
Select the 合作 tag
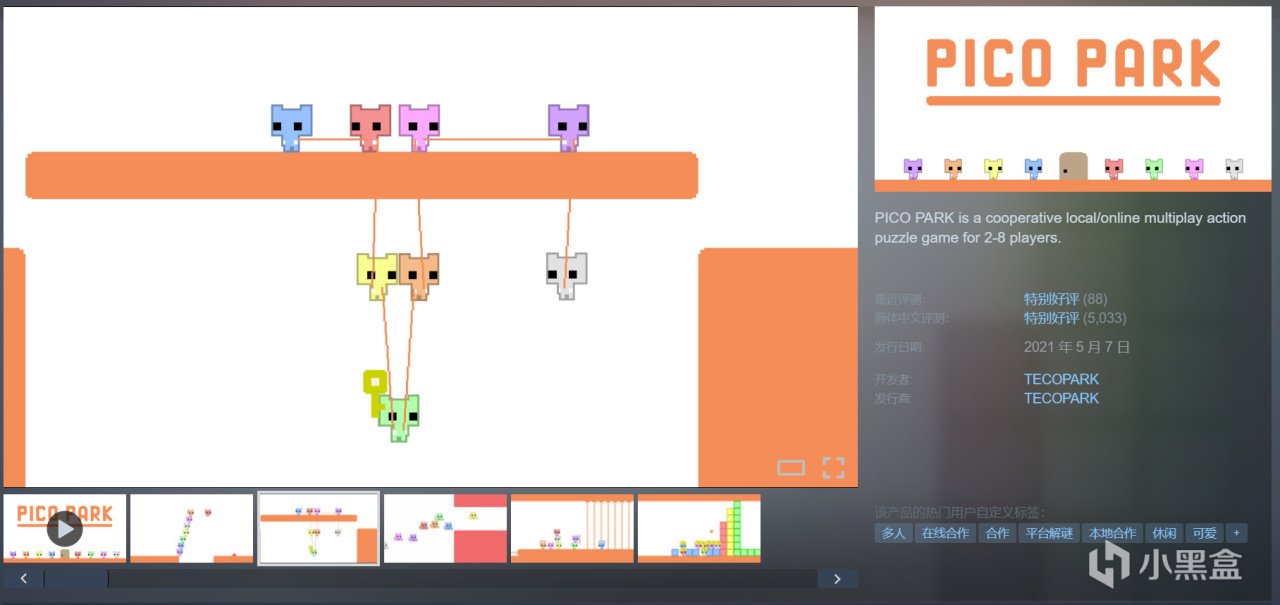click(997, 533)
